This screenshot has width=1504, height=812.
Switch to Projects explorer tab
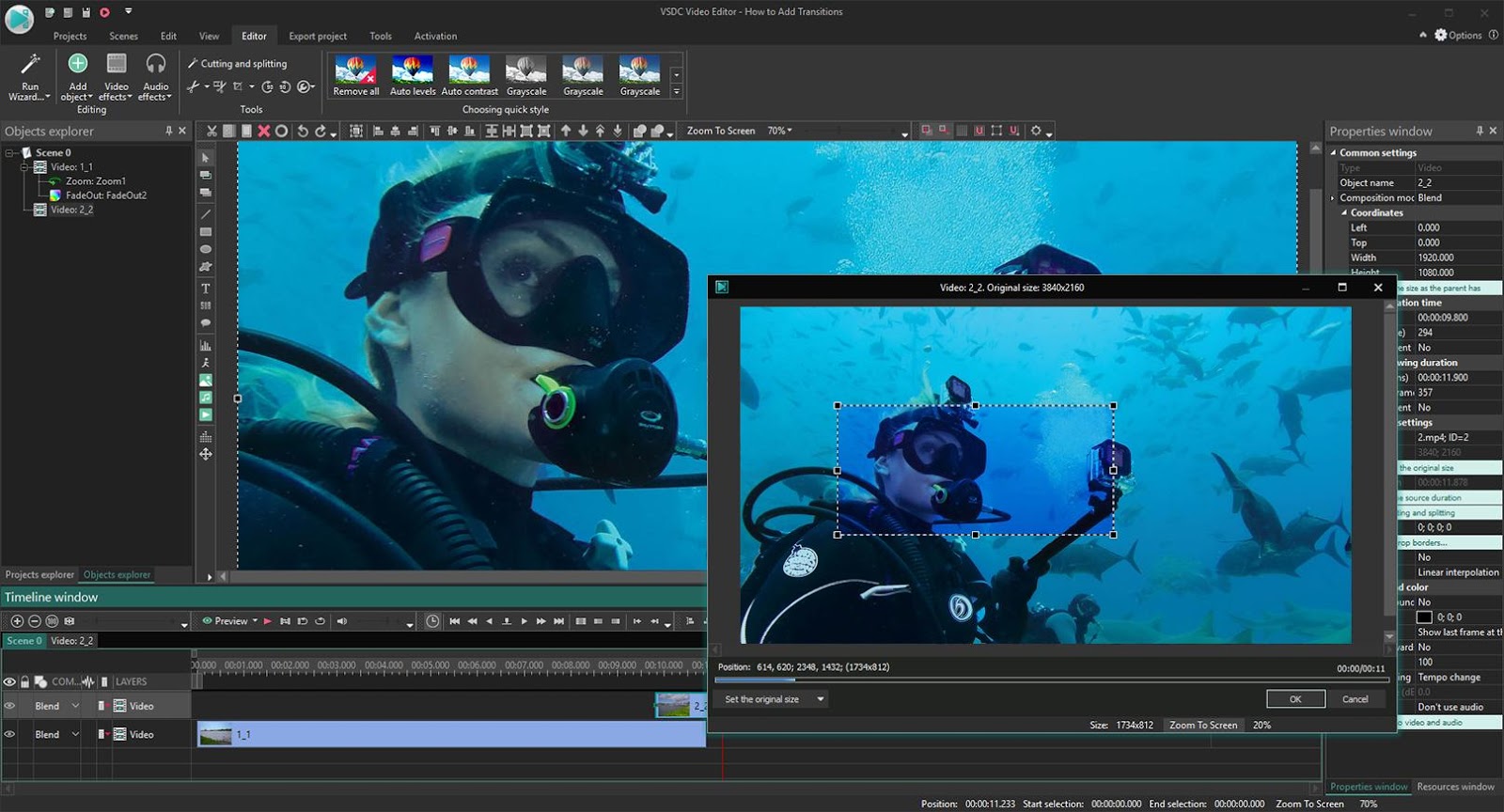39,574
